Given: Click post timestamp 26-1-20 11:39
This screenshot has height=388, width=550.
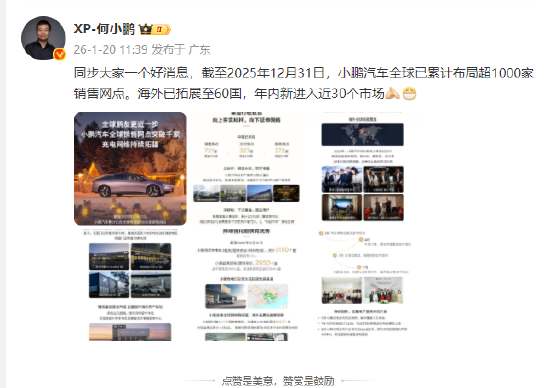Looking at the screenshot, I should click(x=110, y=50).
